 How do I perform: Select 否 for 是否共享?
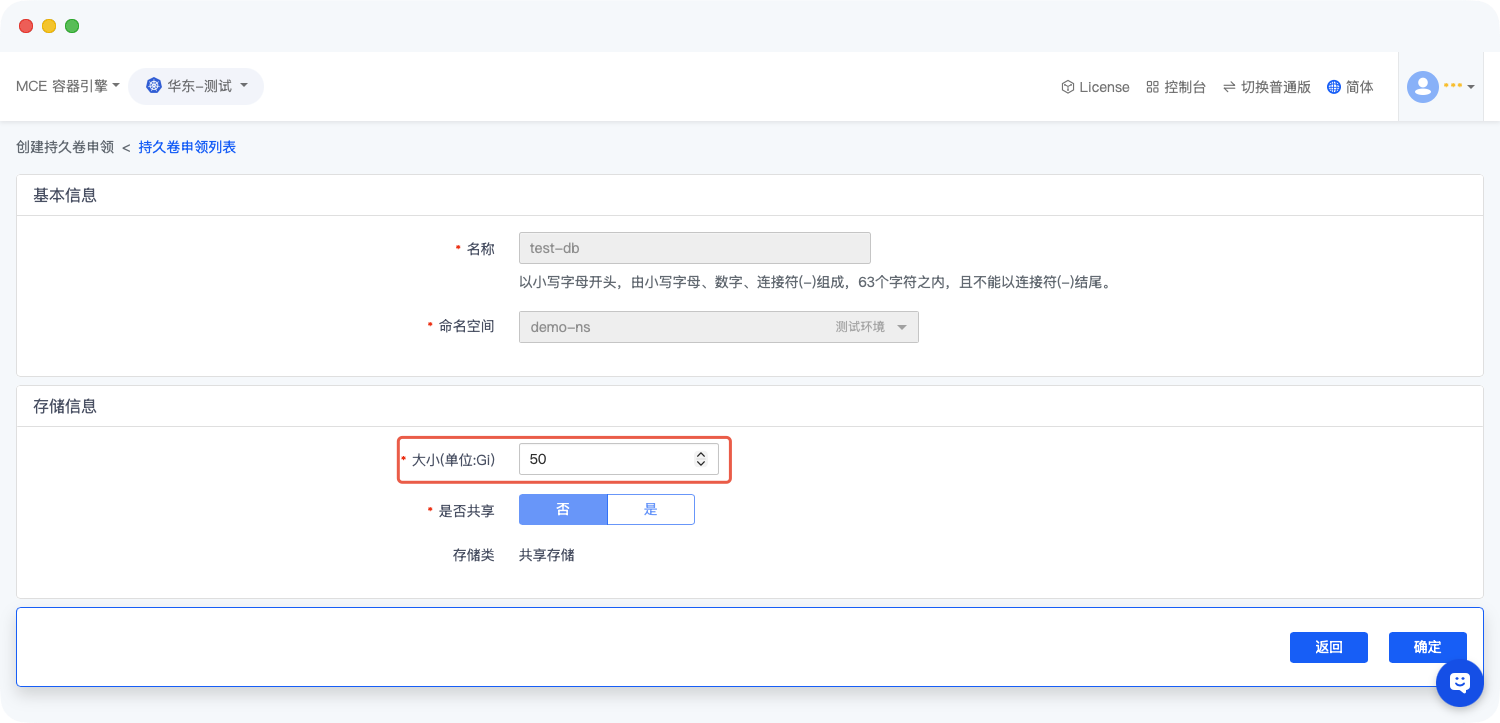563,509
